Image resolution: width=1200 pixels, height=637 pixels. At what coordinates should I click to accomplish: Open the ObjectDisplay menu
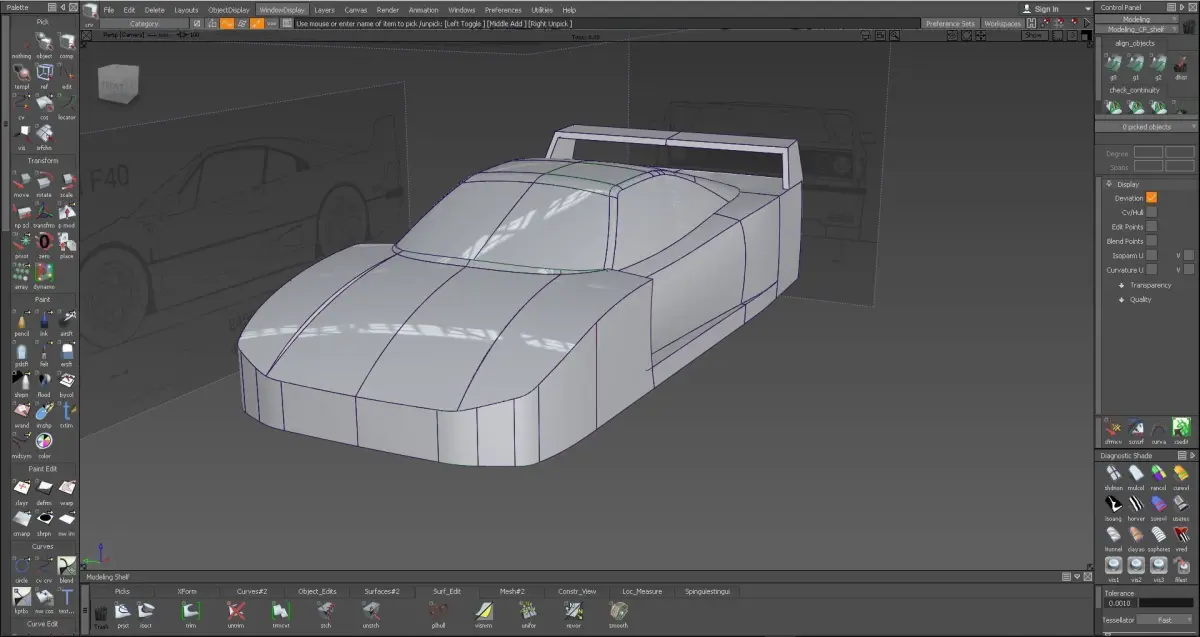pyautogui.click(x=228, y=10)
